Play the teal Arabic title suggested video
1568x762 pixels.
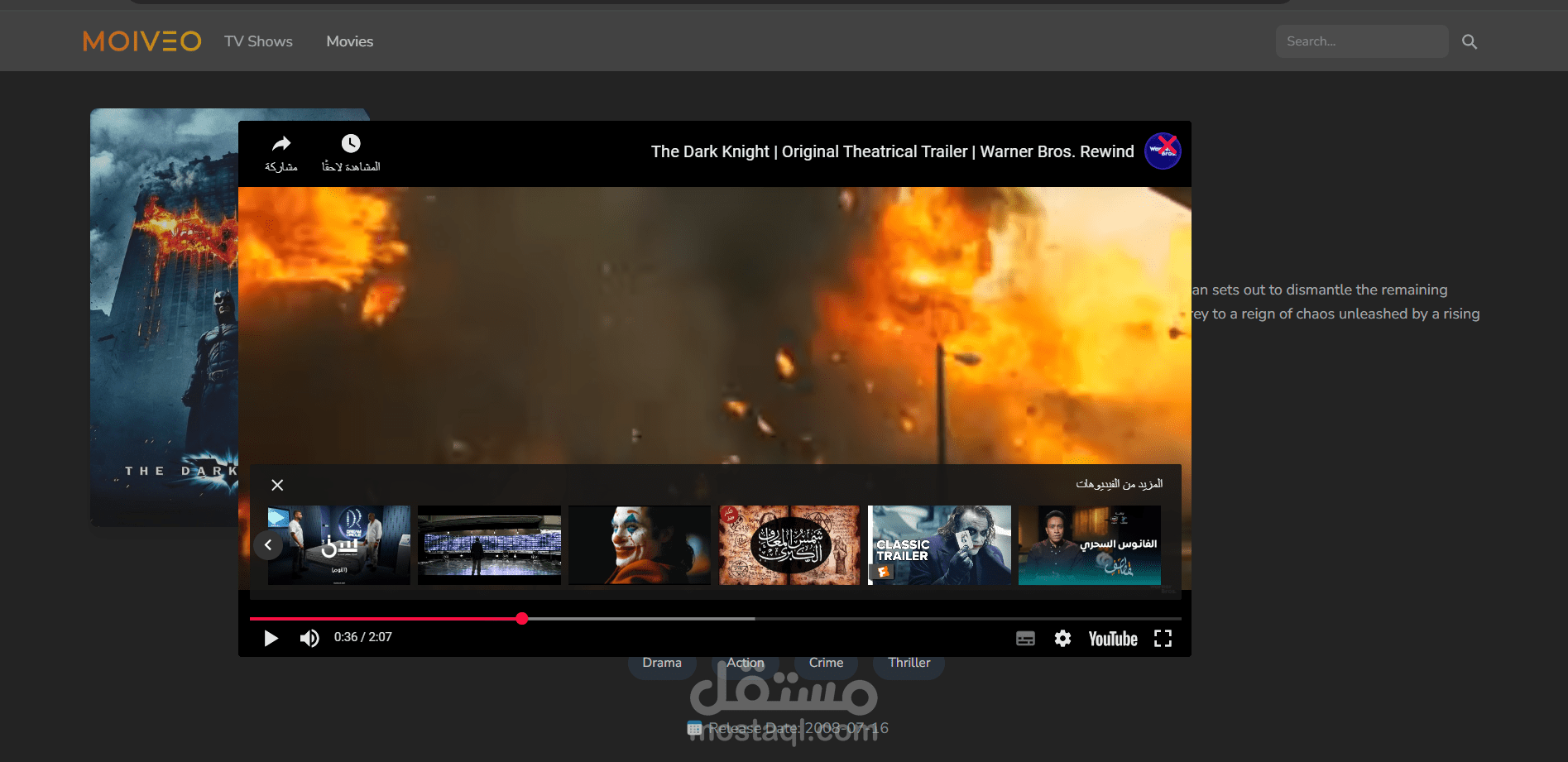[x=1090, y=545]
